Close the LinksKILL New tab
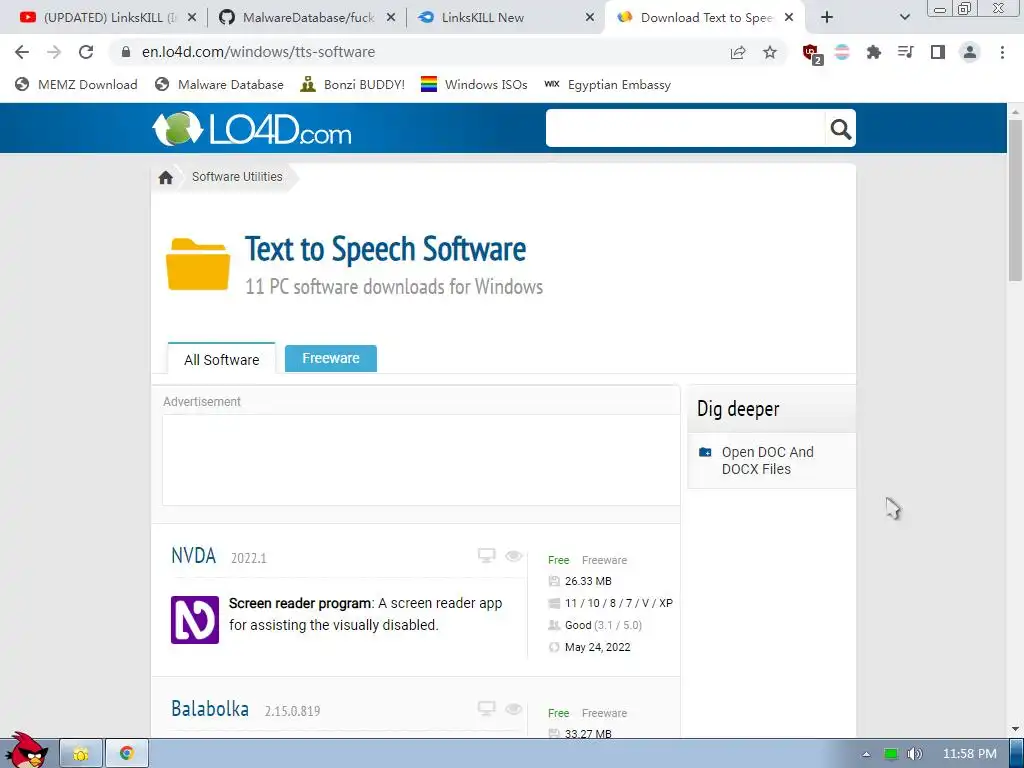Viewport: 1024px width, 768px height. point(590,18)
